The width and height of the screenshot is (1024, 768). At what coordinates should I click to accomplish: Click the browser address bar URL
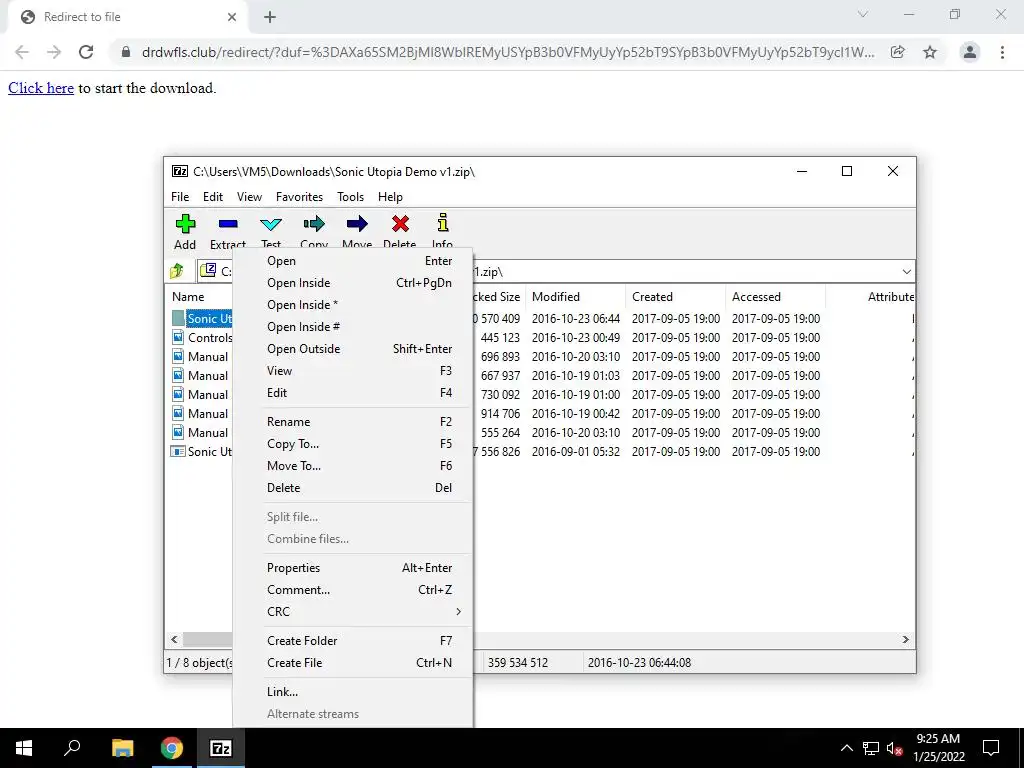(x=507, y=52)
